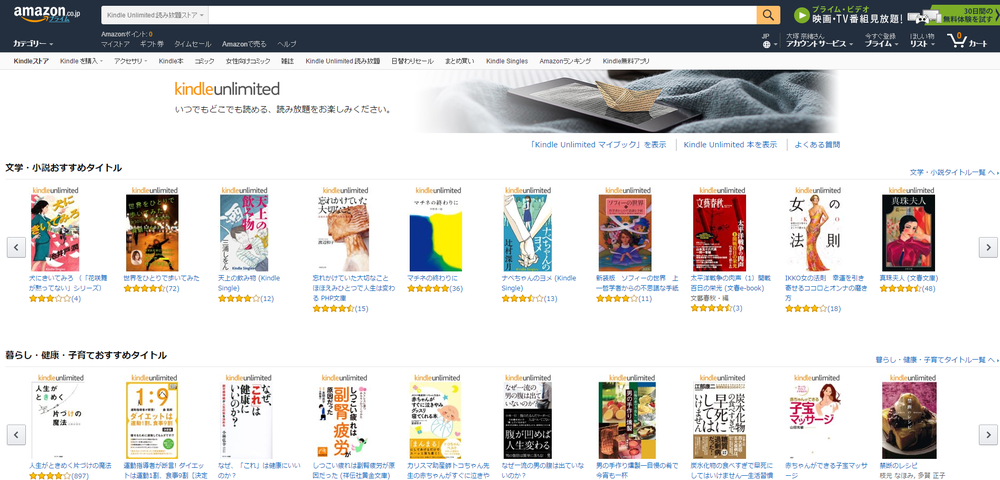The height and width of the screenshot is (480, 1000).
Task: Click star rating of 人生がときめく片づけの魔法 (897)
Action: 59,476
